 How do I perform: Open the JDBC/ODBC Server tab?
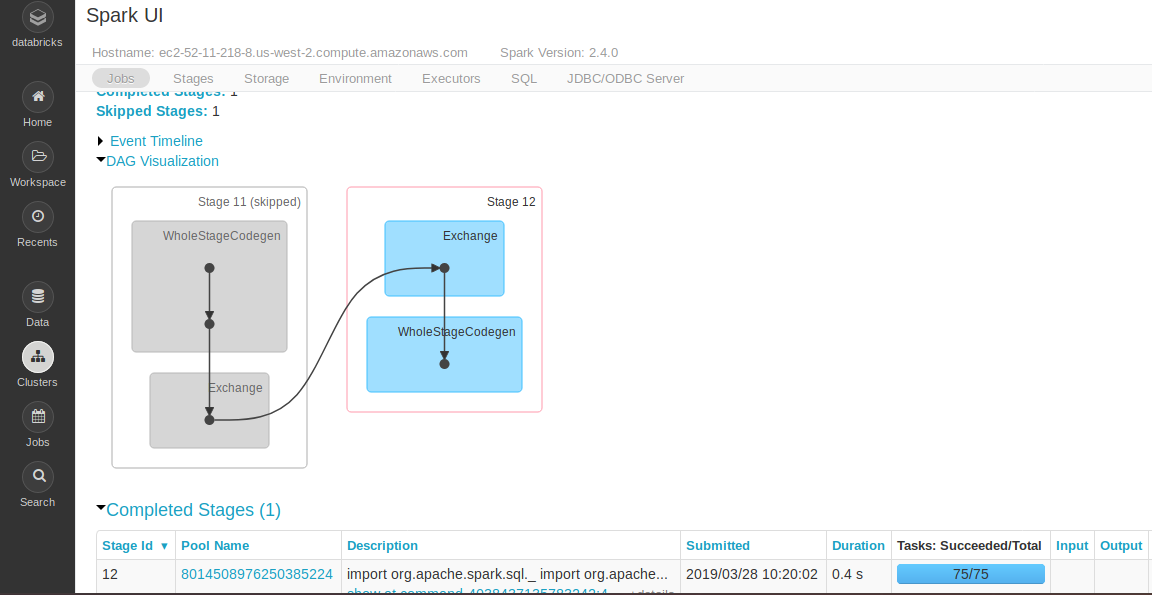[625, 78]
